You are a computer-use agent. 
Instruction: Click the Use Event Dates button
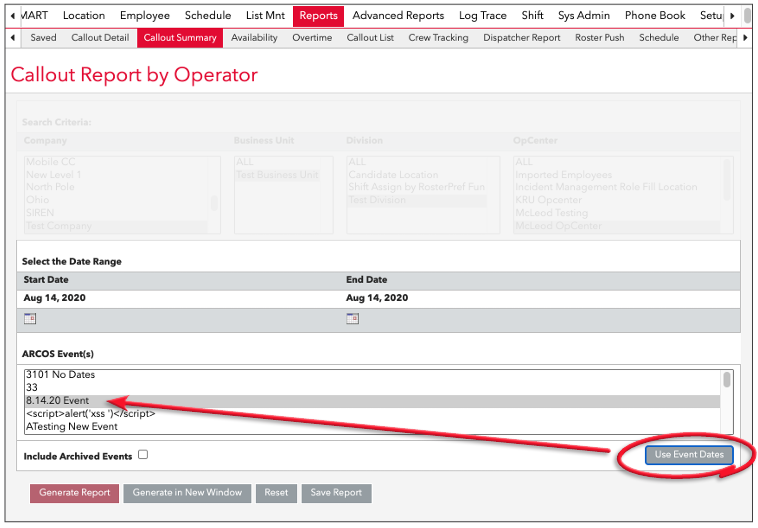(x=689, y=455)
